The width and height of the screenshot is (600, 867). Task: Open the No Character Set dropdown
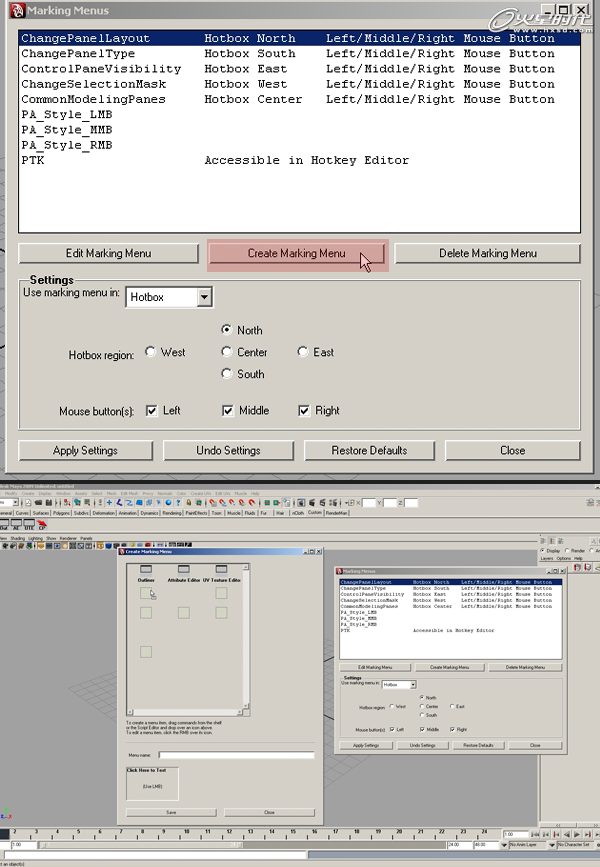[552, 845]
